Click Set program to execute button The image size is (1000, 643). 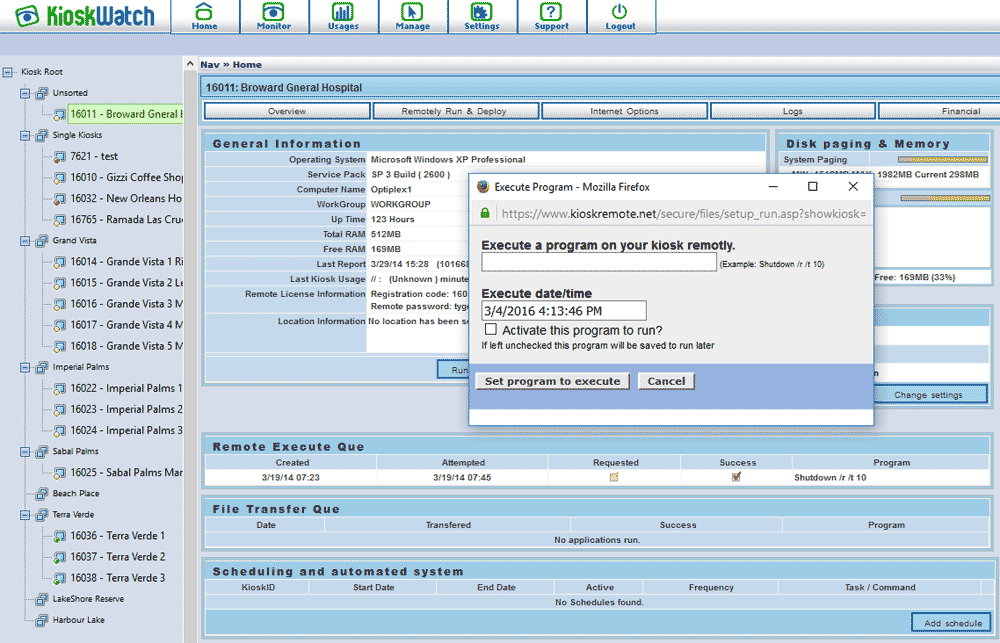coord(552,381)
